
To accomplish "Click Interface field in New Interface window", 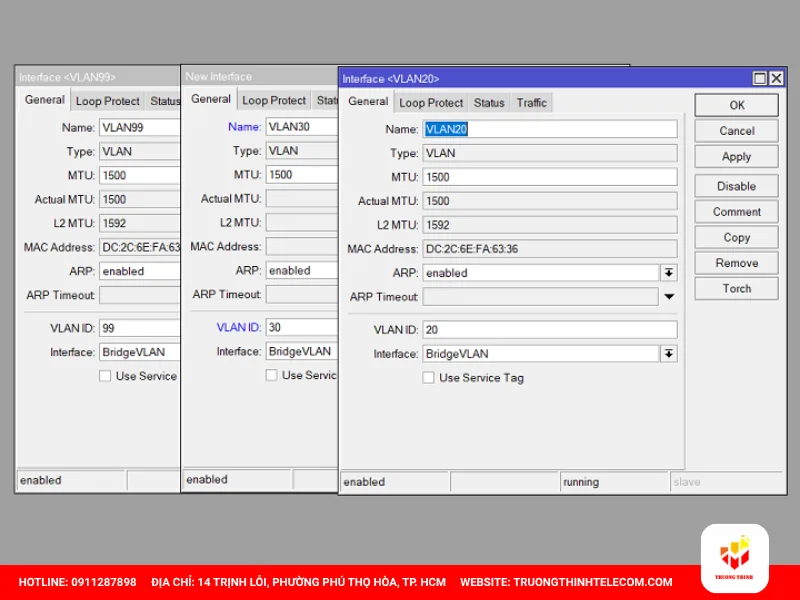I will coord(301,351).
